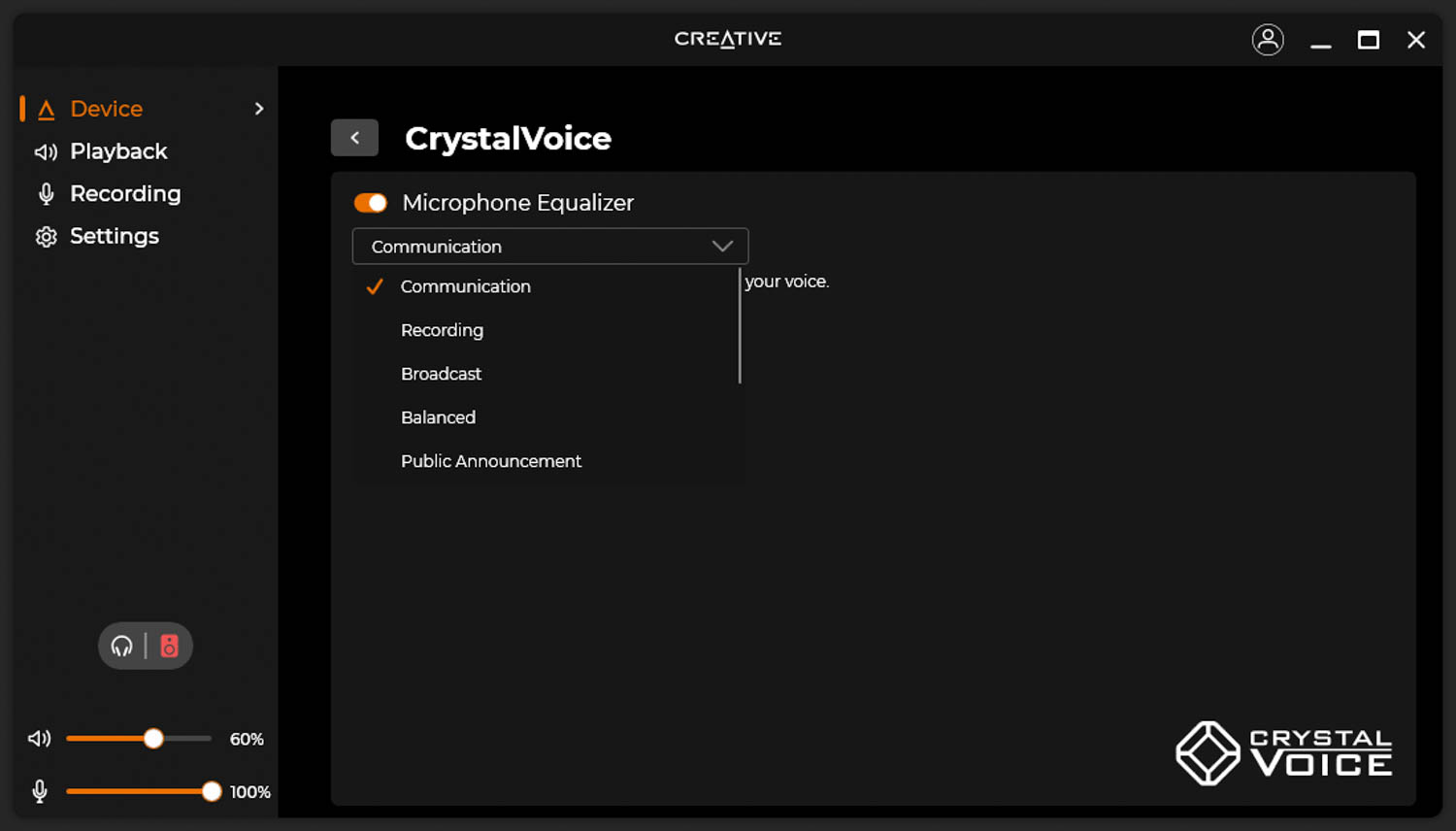Choose the Broadcast equalizer preset
Image resolution: width=1456 pixels, height=831 pixels.
click(549, 374)
